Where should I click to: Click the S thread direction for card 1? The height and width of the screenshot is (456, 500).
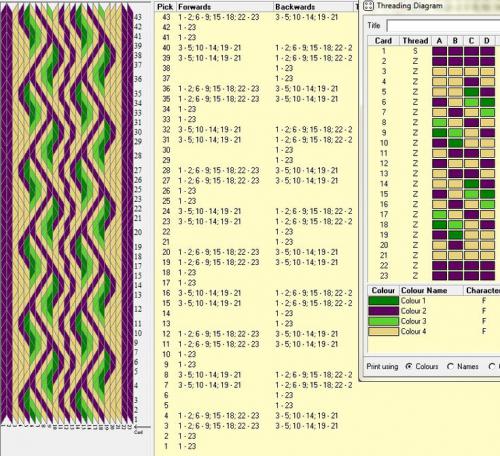[415, 51]
